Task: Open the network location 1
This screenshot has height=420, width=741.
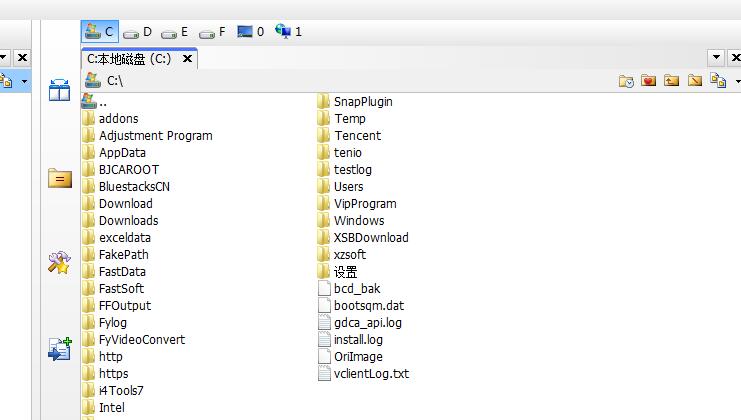Action: click(x=288, y=32)
